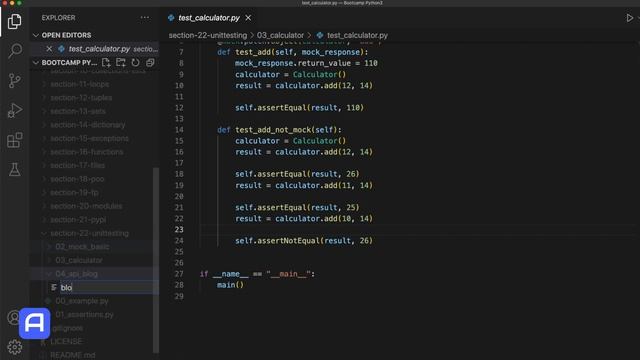Click 'mock_response.return_value = 110' line

[306, 63]
